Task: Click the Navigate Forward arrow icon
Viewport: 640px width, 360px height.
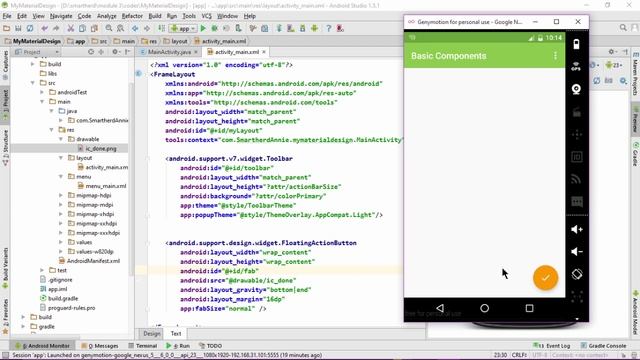Action: point(147,28)
